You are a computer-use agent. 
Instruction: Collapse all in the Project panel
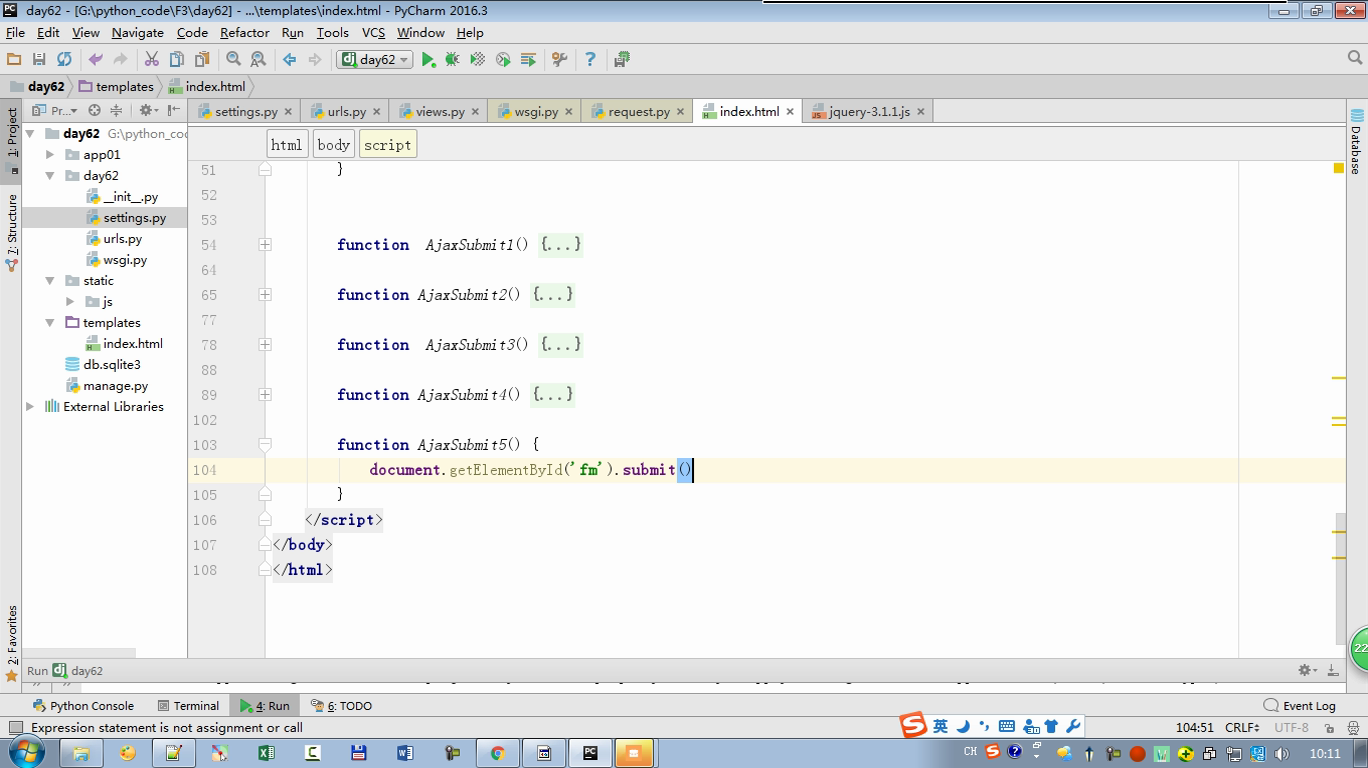[x=116, y=111]
